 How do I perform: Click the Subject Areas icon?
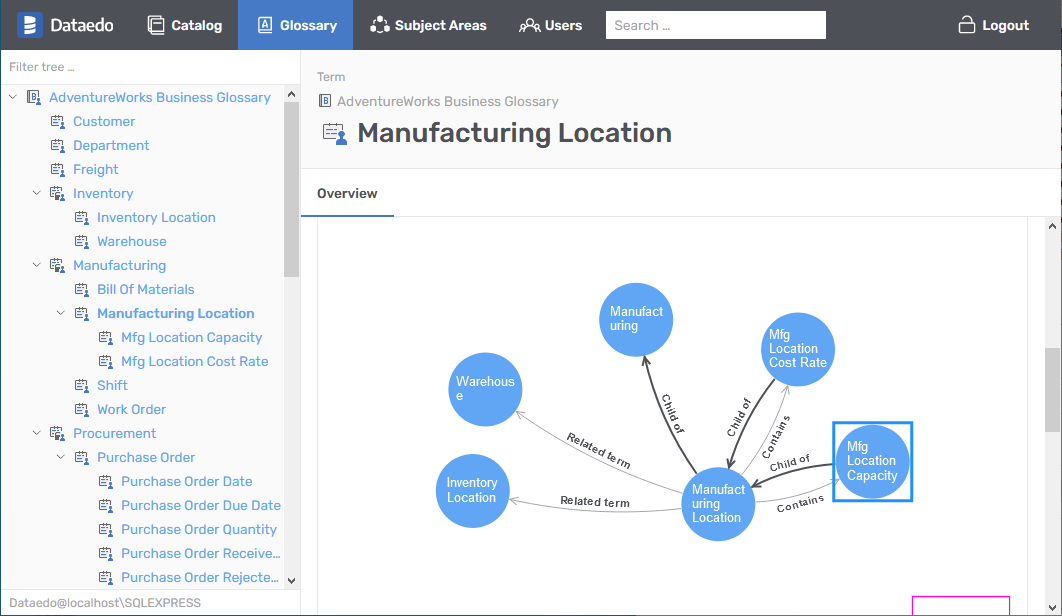coord(380,25)
